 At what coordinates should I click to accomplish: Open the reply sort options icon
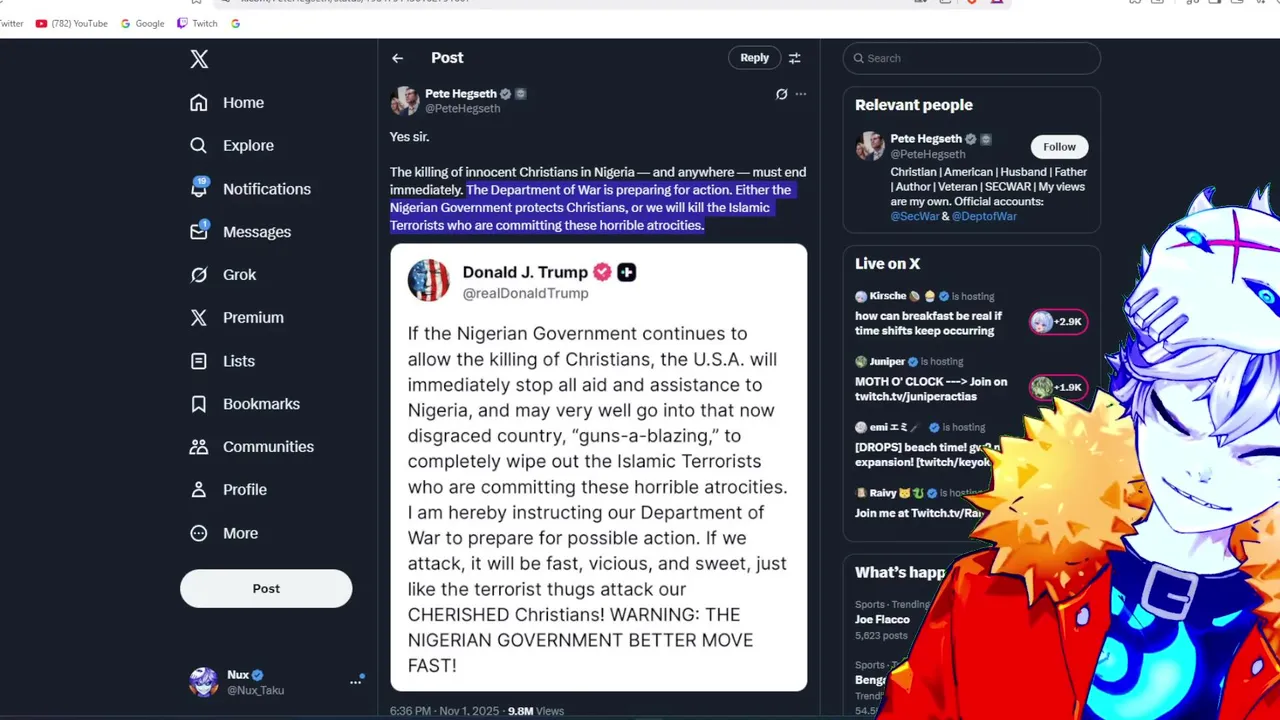click(795, 58)
